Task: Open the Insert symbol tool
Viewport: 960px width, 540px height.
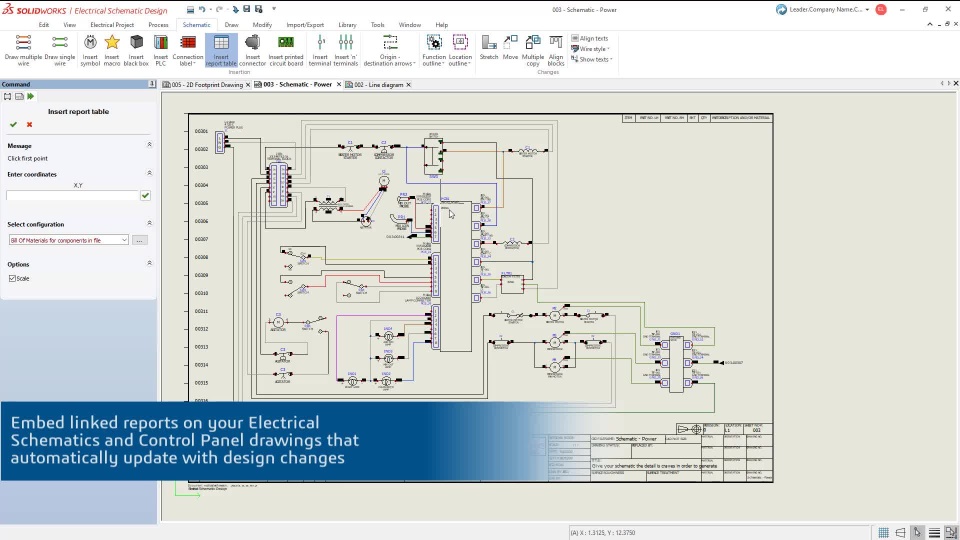Action: (x=90, y=50)
